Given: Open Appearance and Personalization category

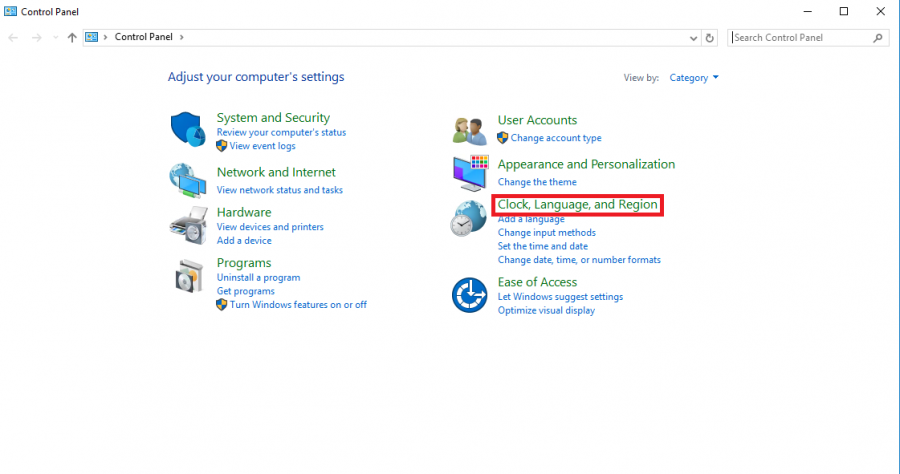Looking at the screenshot, I should pyautogui.click(x=586, y=164).
